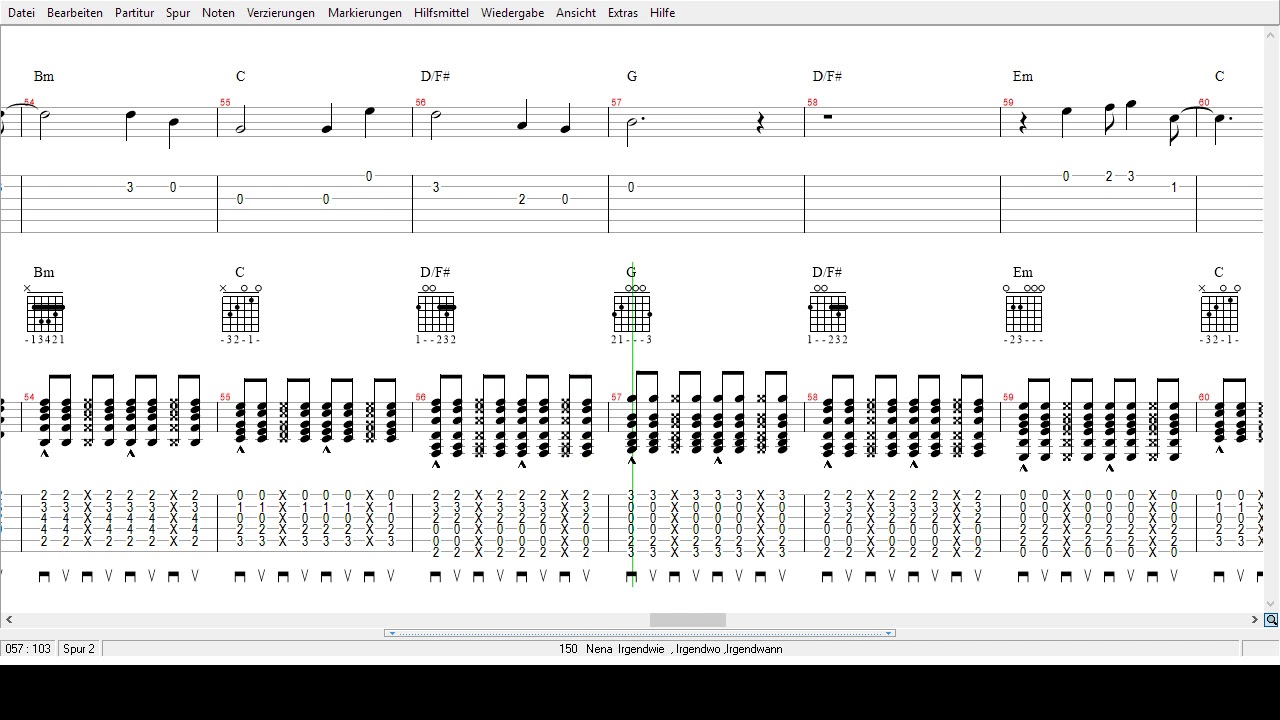
Task: Click measure number 55 on the melody staff
Action: click(225, 103)
